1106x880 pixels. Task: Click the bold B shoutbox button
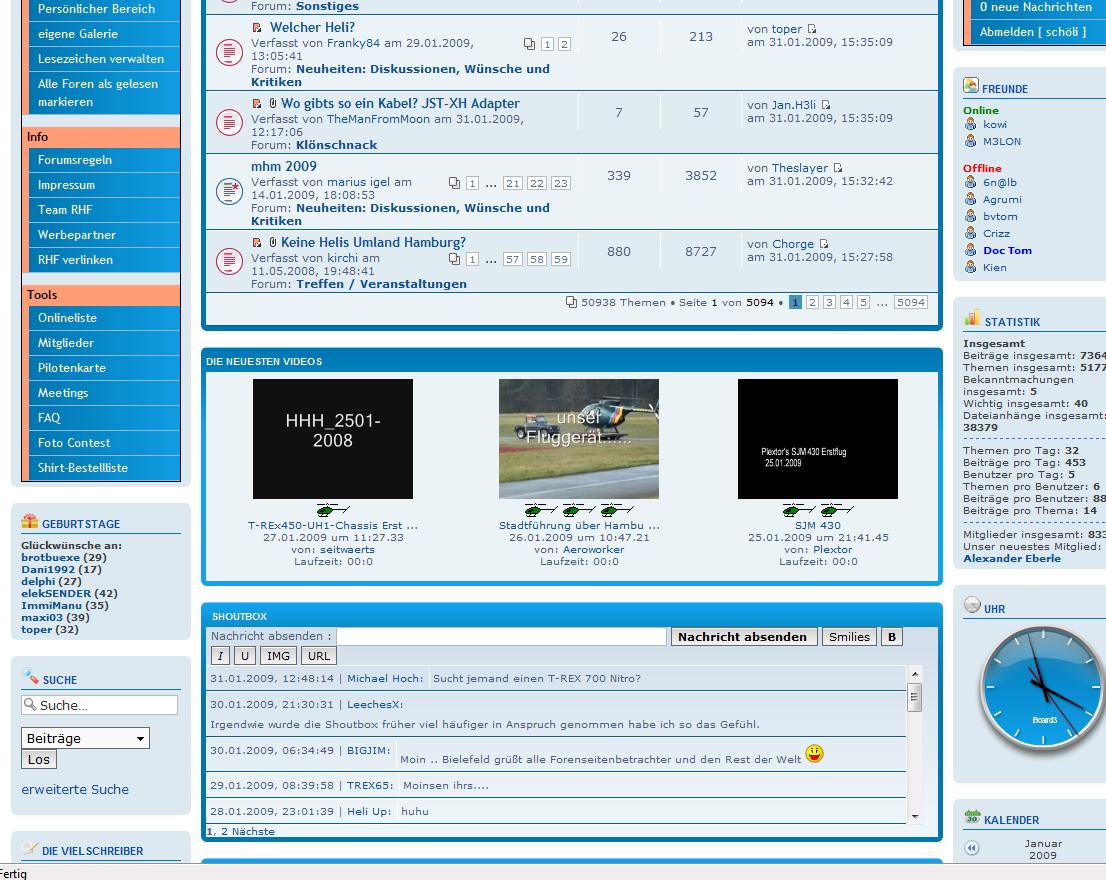coord(891,637)
